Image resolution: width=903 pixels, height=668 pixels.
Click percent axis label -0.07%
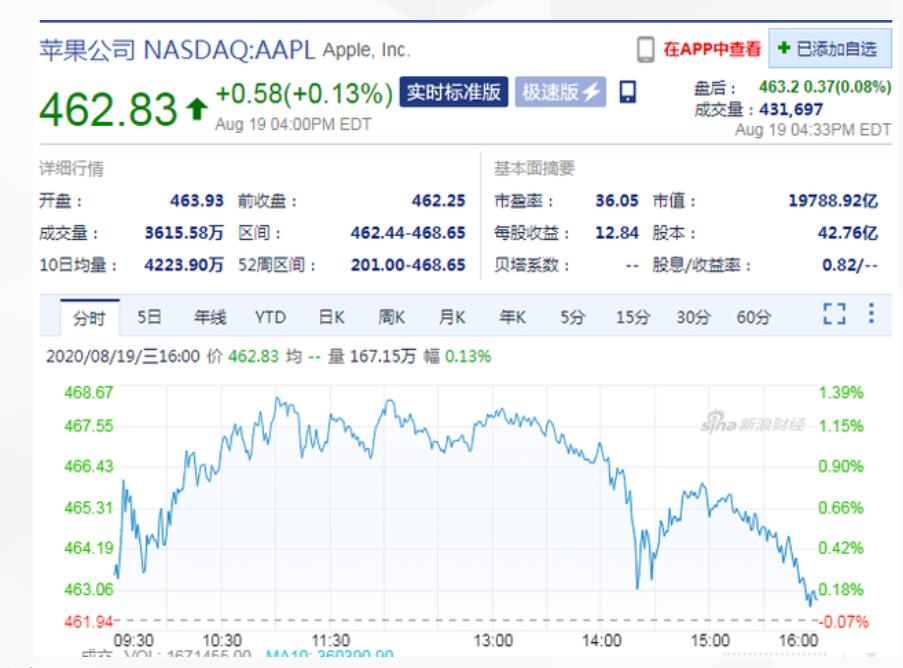(x=844, y=622)
